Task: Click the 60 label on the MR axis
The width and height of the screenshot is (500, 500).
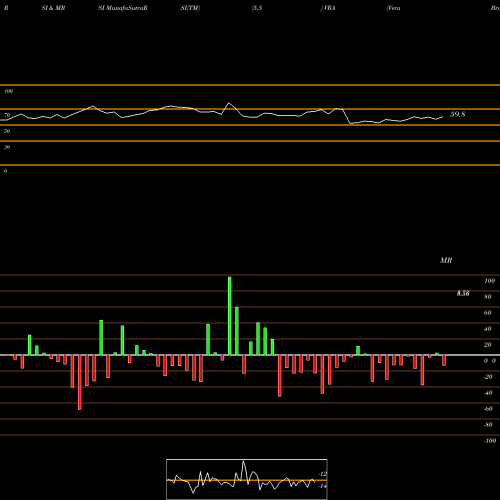Action: tap(488, 313)
